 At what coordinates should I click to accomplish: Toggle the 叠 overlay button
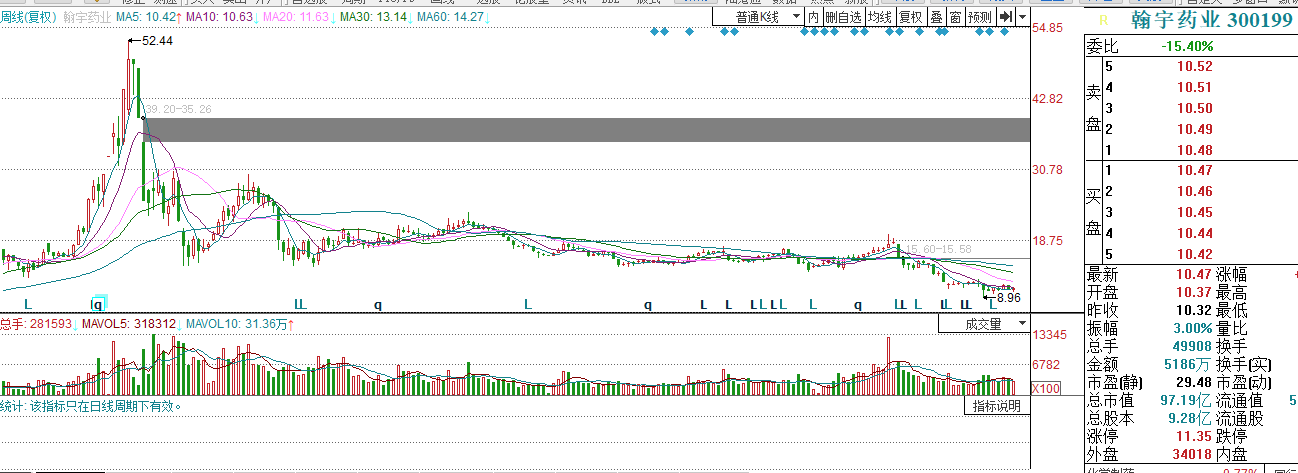coord(936,17)
